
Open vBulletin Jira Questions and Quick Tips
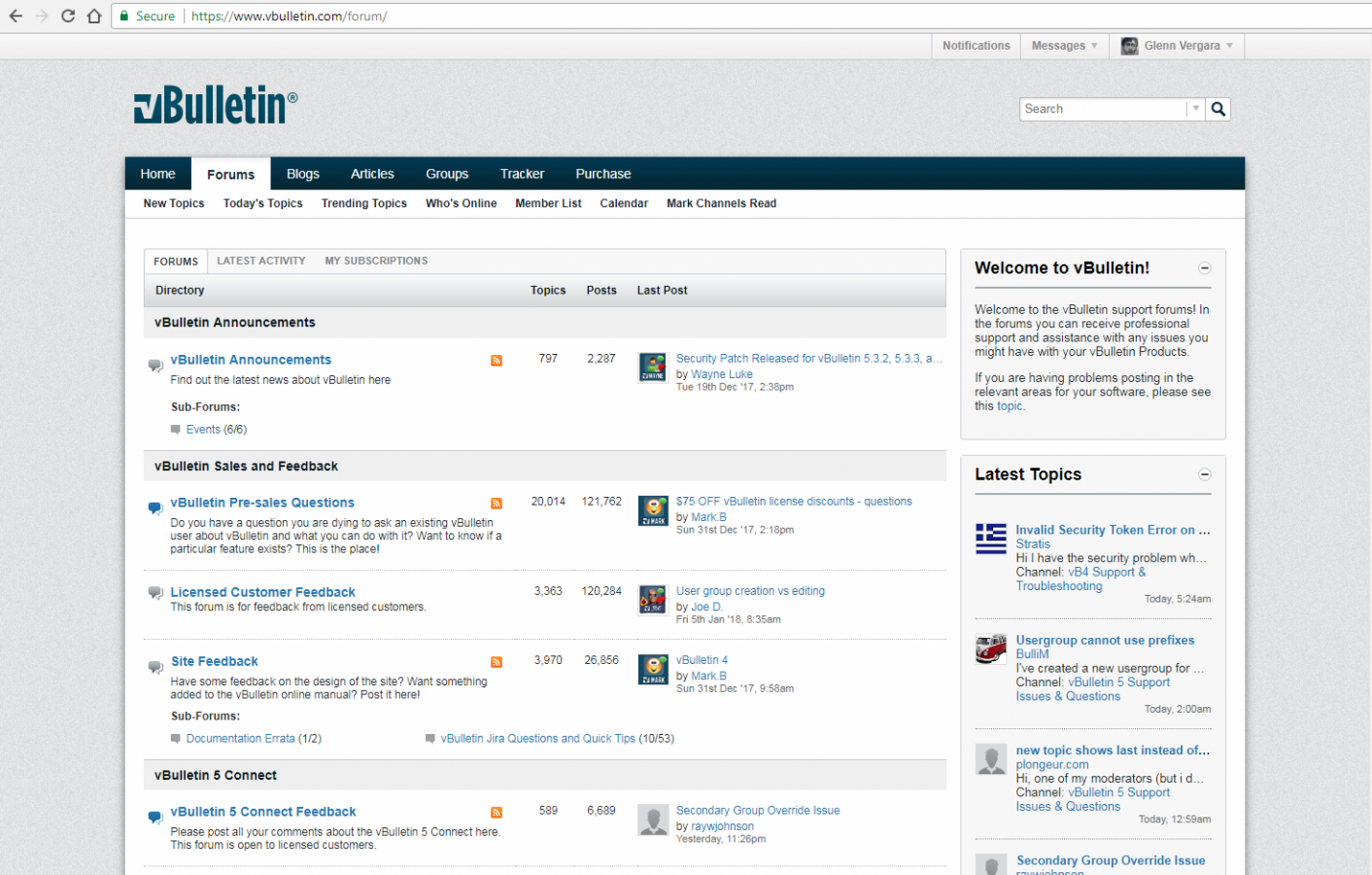tap(538, 738)
